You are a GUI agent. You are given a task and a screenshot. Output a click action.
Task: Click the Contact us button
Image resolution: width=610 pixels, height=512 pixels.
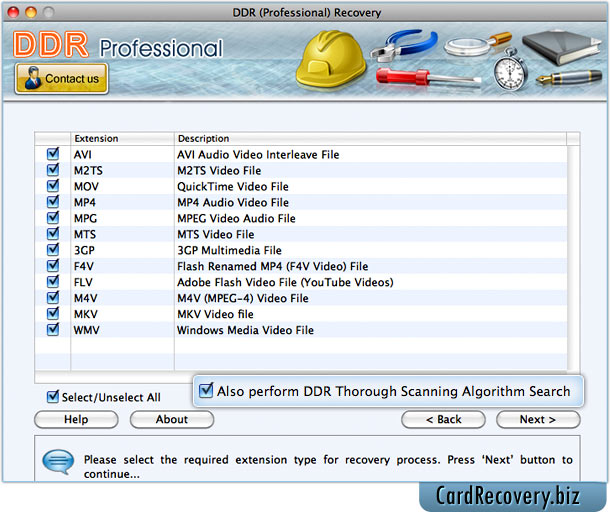coord(61,79)
